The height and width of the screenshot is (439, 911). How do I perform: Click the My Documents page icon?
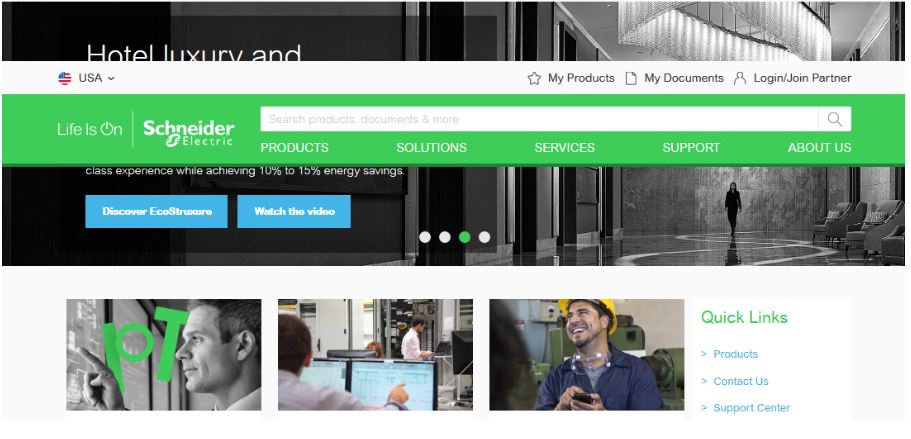pyautogui.click(x=630, y=78)
